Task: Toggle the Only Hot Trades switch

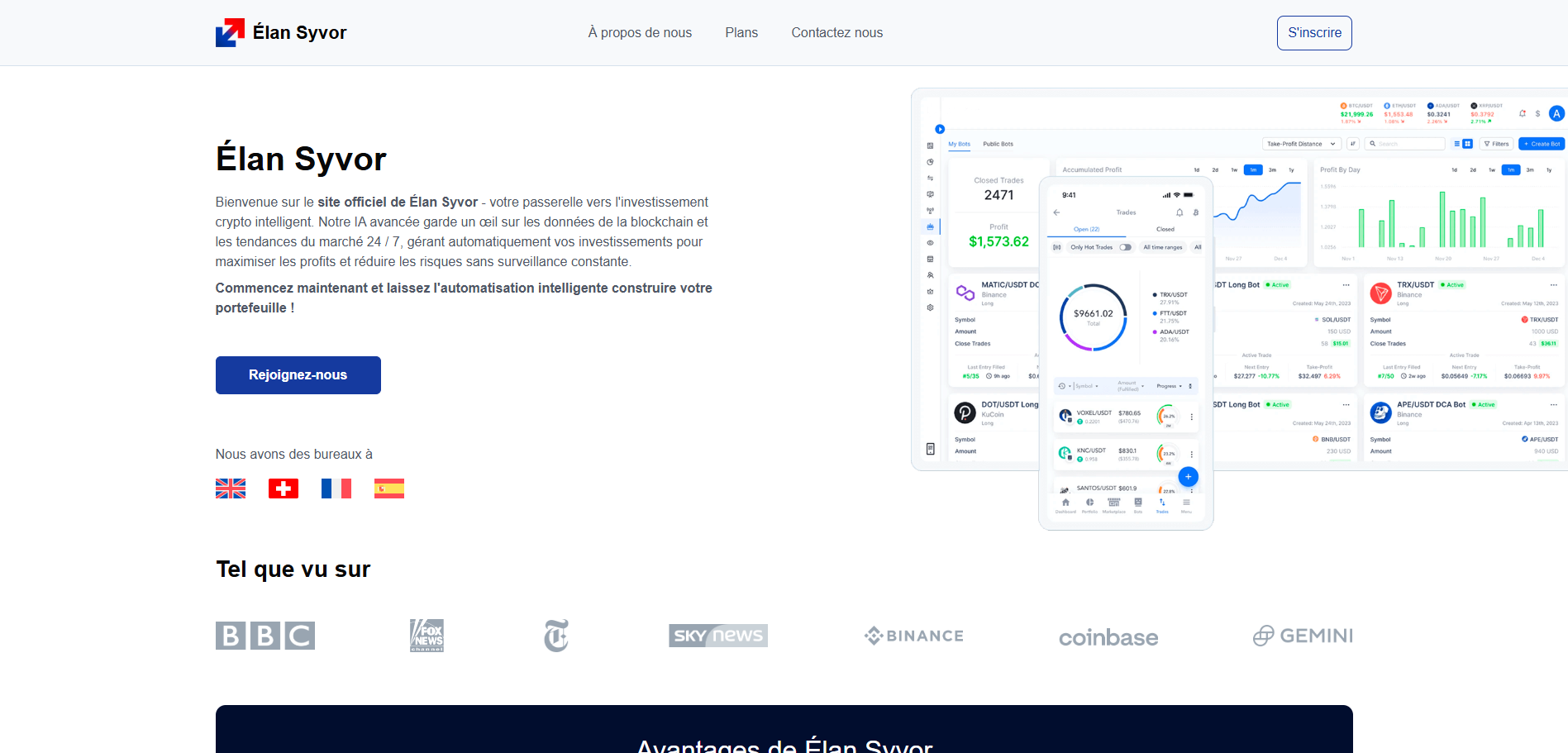Action: 1126,247
